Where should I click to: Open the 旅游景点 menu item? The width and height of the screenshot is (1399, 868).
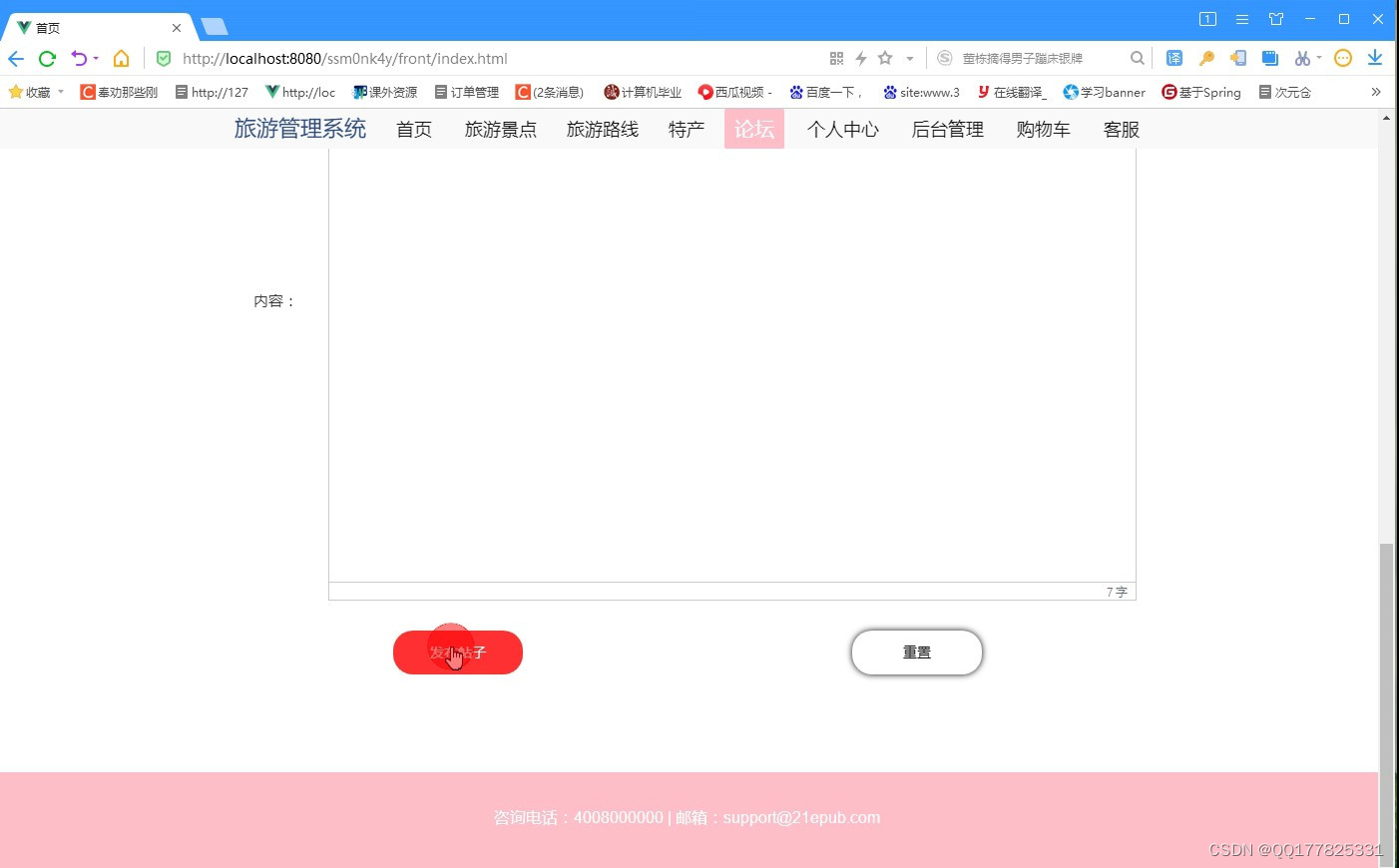(501, 130)
